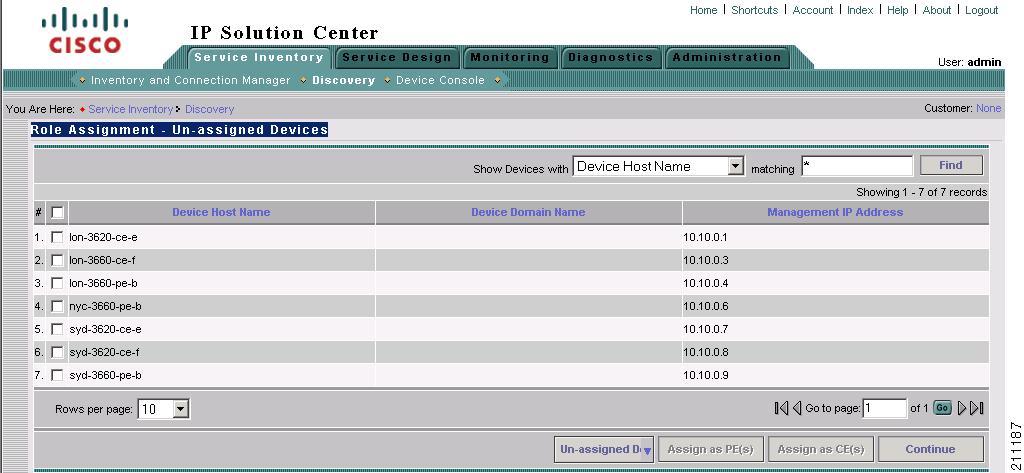The height and width of the screenshot is (473, 1024).
Task: Click the Assign as PE(s) button
Action: pos(711,449)
